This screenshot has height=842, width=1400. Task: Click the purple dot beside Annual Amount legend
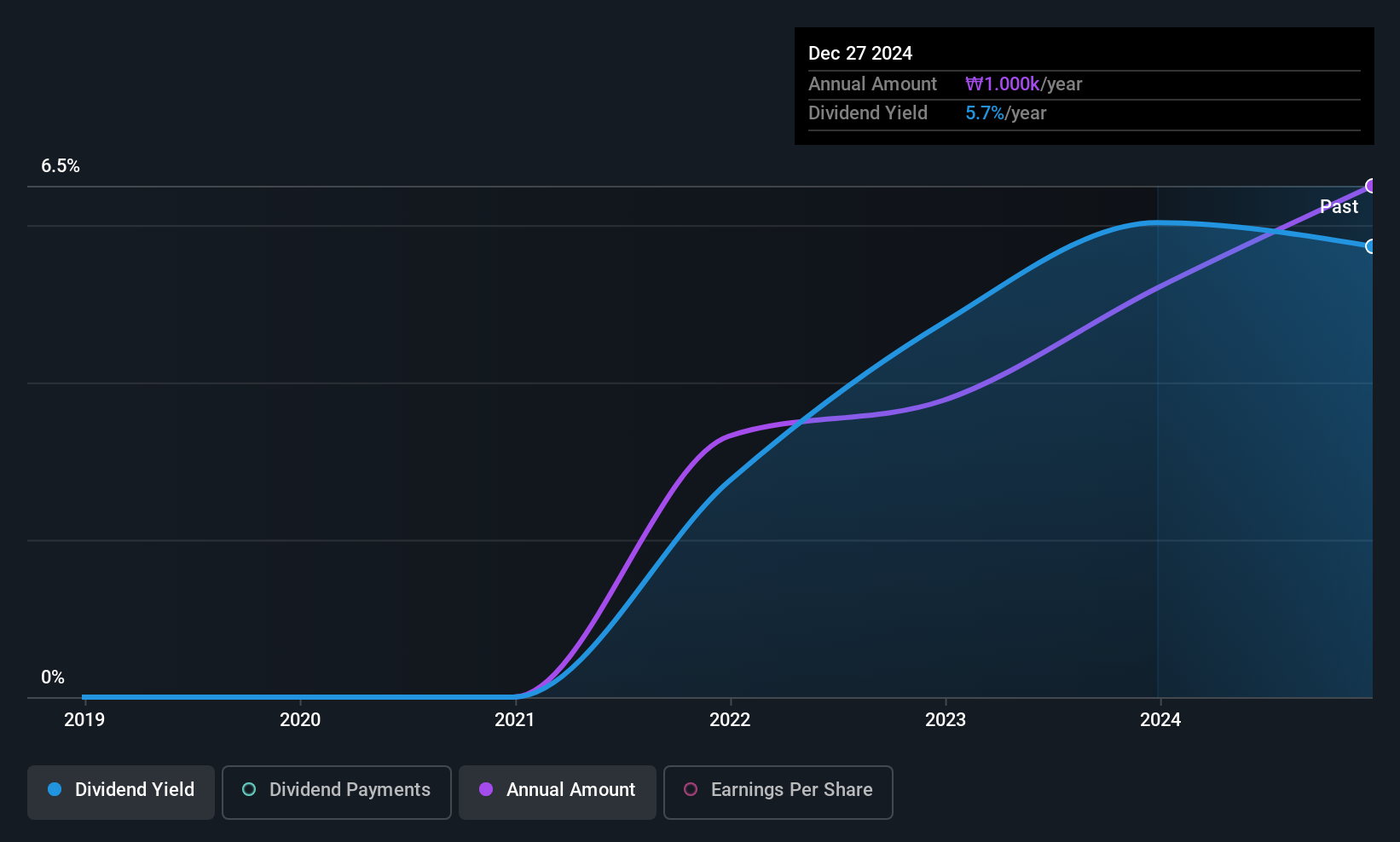[x=486, y=789]
